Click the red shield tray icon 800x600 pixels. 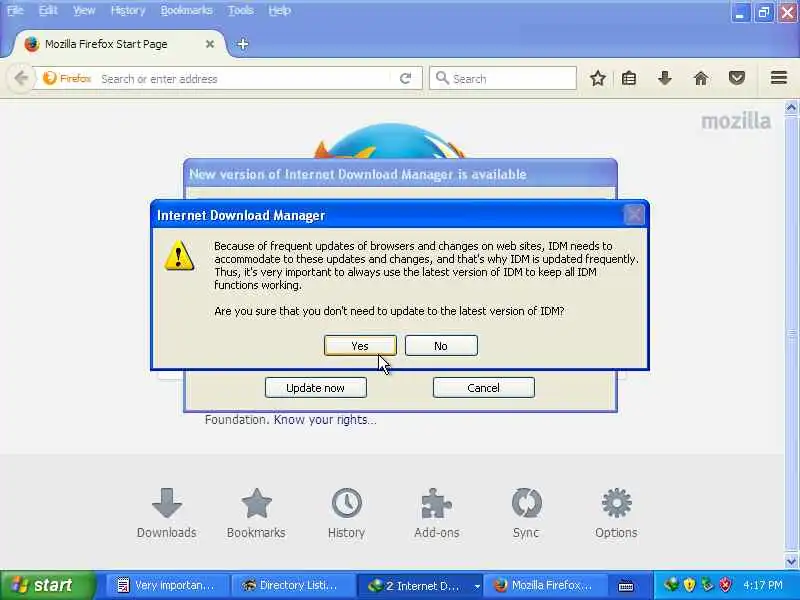725,585
